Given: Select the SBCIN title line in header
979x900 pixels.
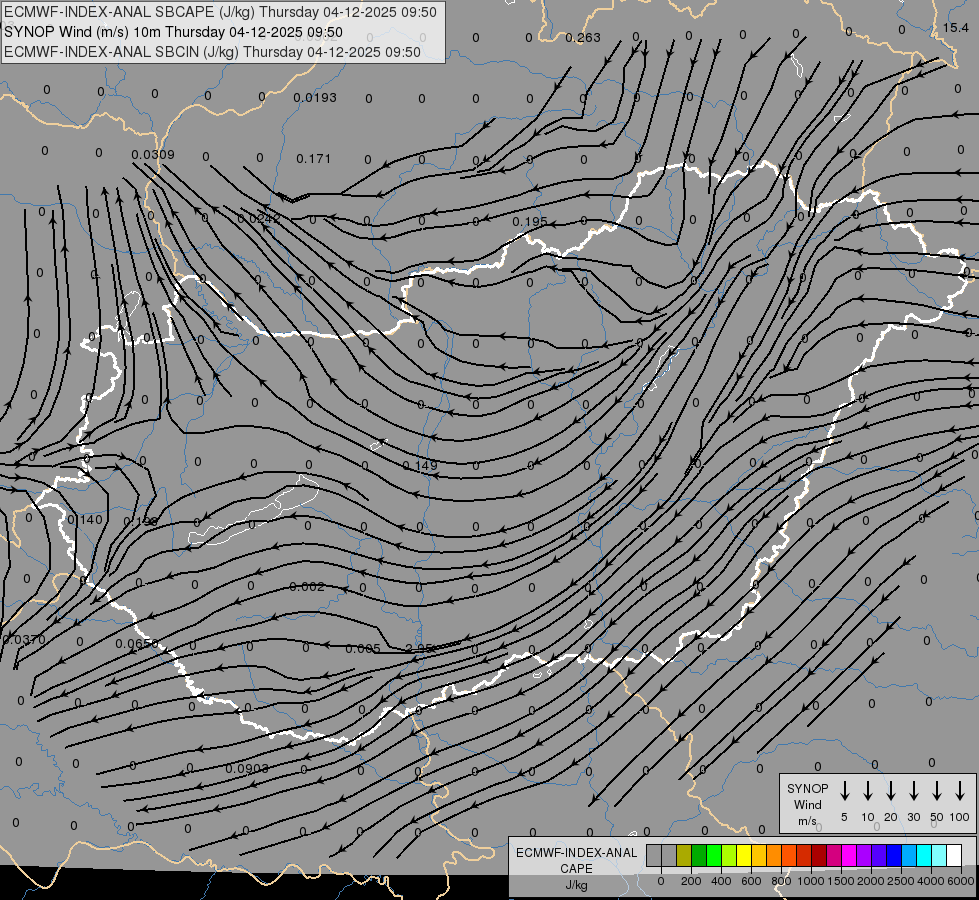Looking at the screenshot, I should click(212, 52).
